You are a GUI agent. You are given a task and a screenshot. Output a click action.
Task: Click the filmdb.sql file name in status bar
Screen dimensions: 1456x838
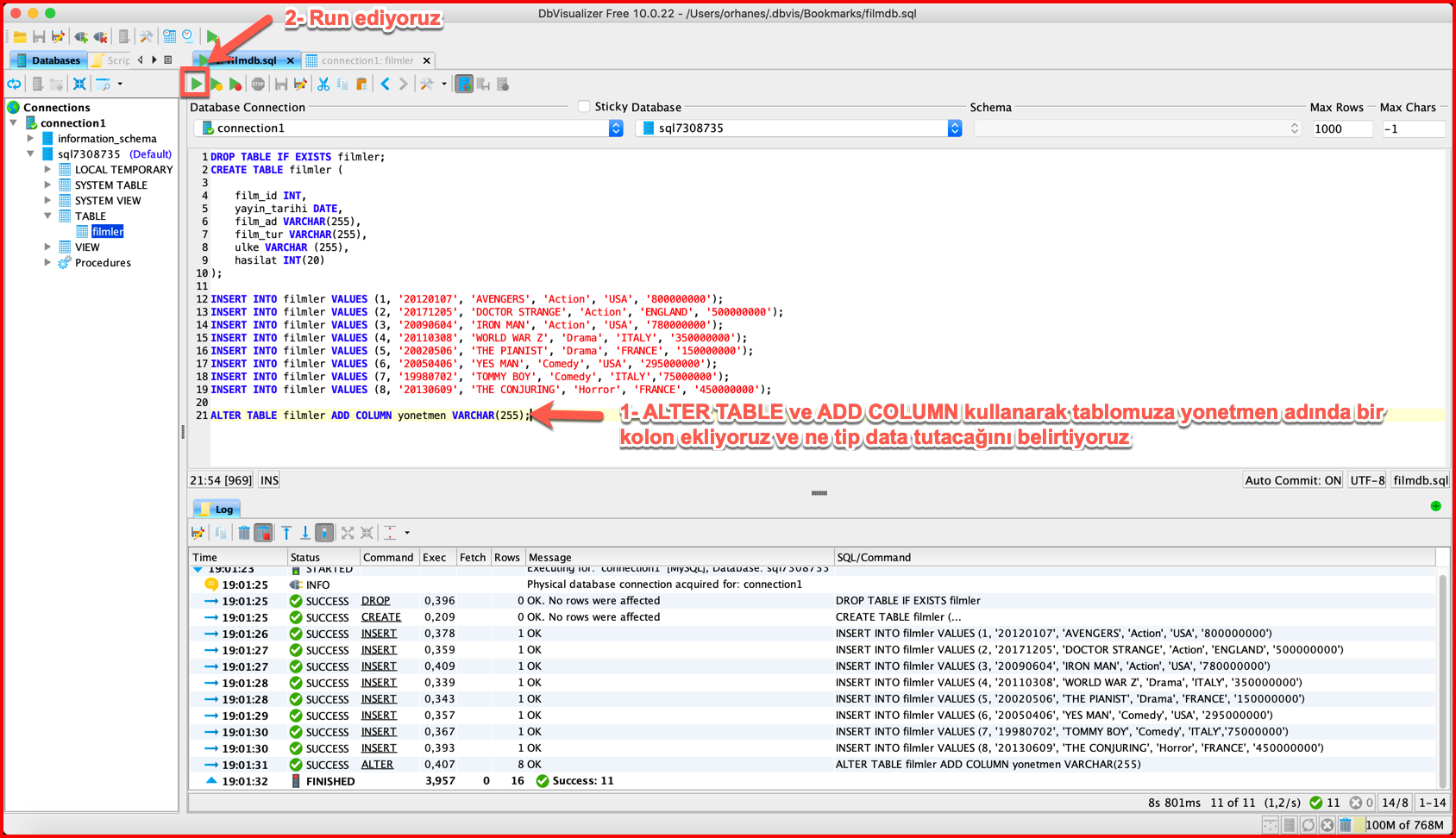coord(1421,480)
